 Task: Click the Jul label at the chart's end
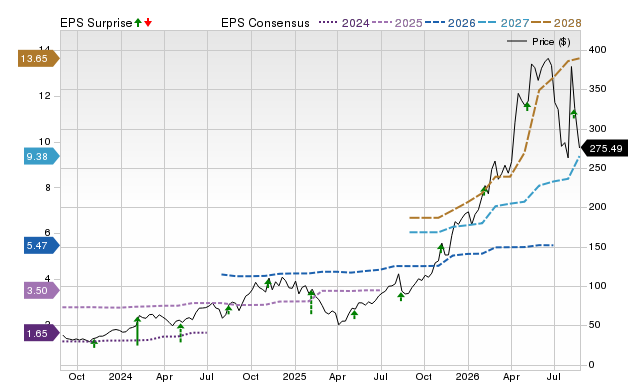tap(554, 376)
